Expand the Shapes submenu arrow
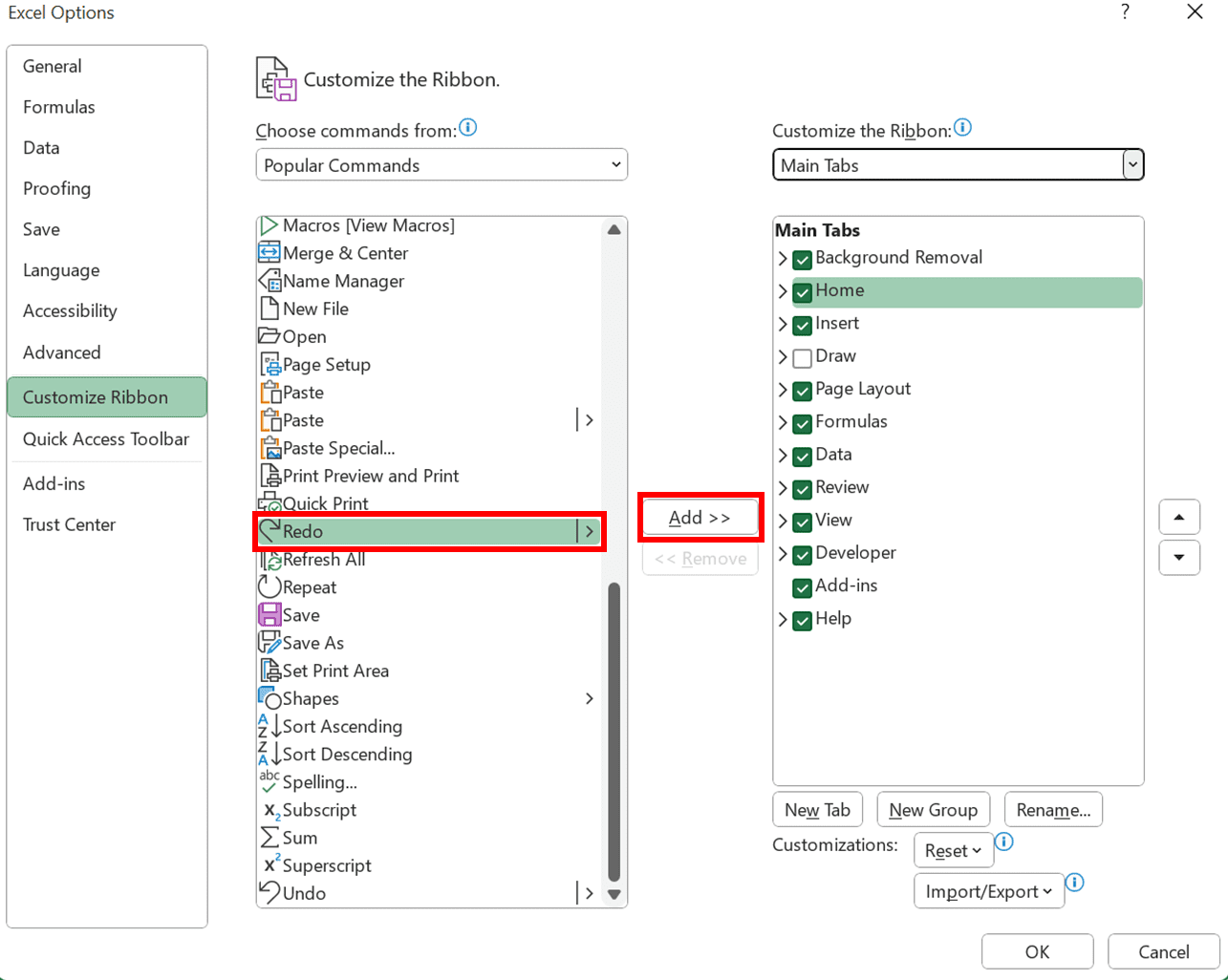Image resolution: width=1228 pixels, height=980 pixels. [590, 698]
